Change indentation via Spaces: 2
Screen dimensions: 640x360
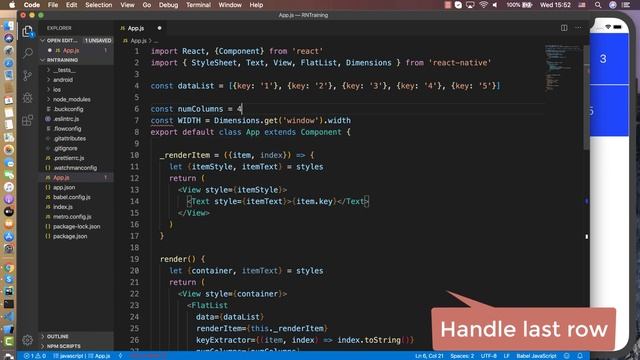pos(462,356)
